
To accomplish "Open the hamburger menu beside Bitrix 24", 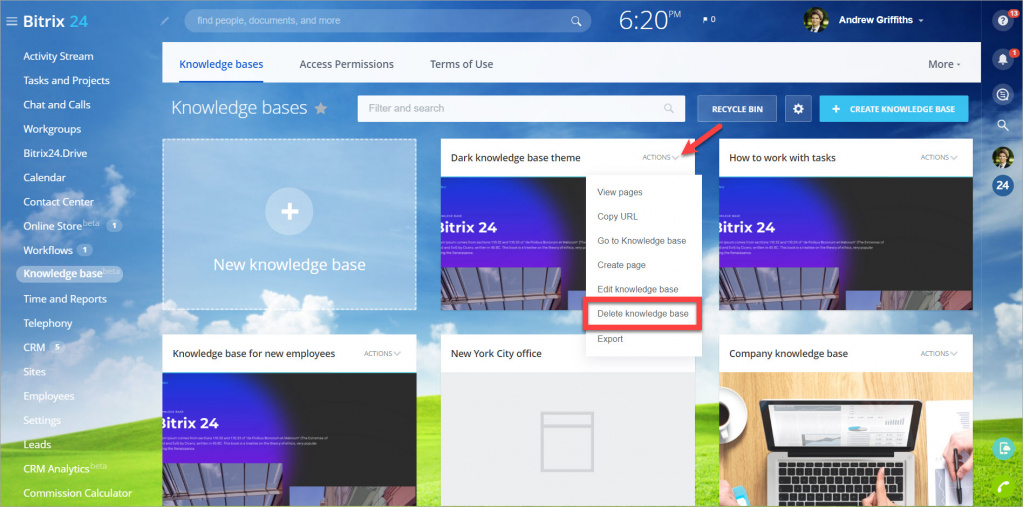I will (x=11, y=21).
